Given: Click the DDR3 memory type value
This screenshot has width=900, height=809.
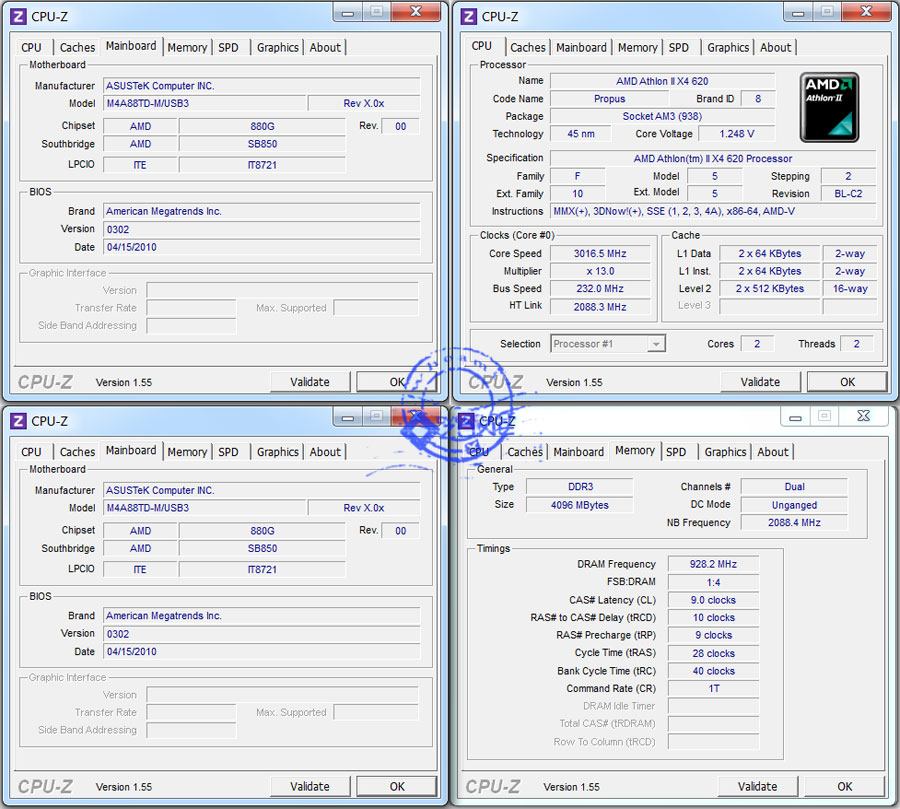Looking at the screenshot, I should pos(580,486).
